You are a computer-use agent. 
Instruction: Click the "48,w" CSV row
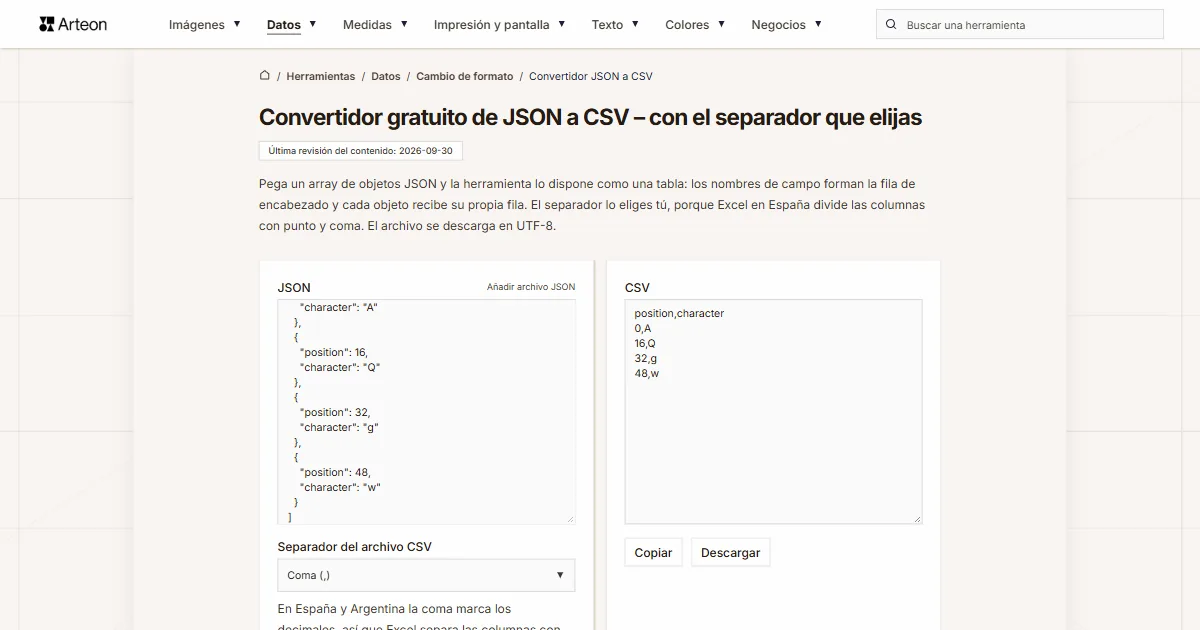tap(647, 373)
